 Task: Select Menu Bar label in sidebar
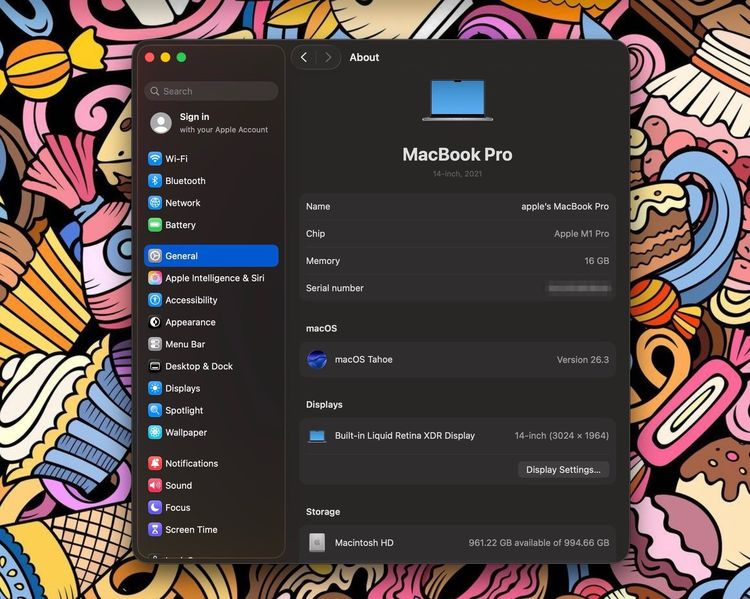coord(185,344)
